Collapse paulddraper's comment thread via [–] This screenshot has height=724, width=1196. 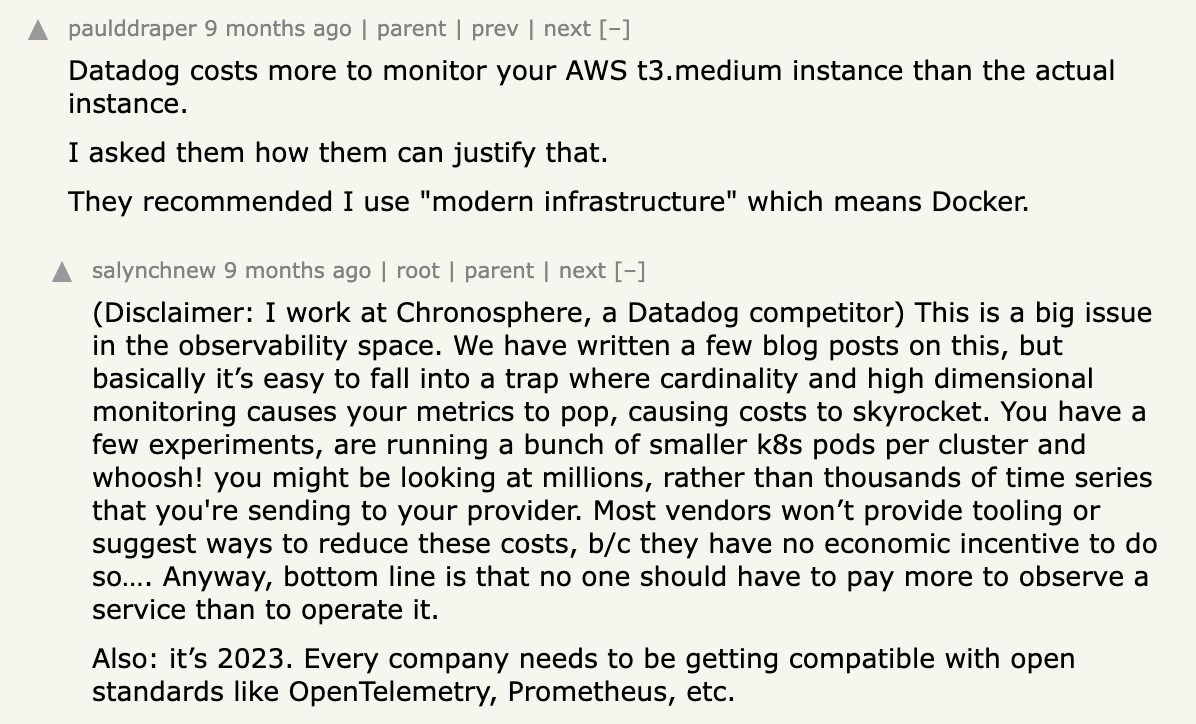(x=615, y=29)
